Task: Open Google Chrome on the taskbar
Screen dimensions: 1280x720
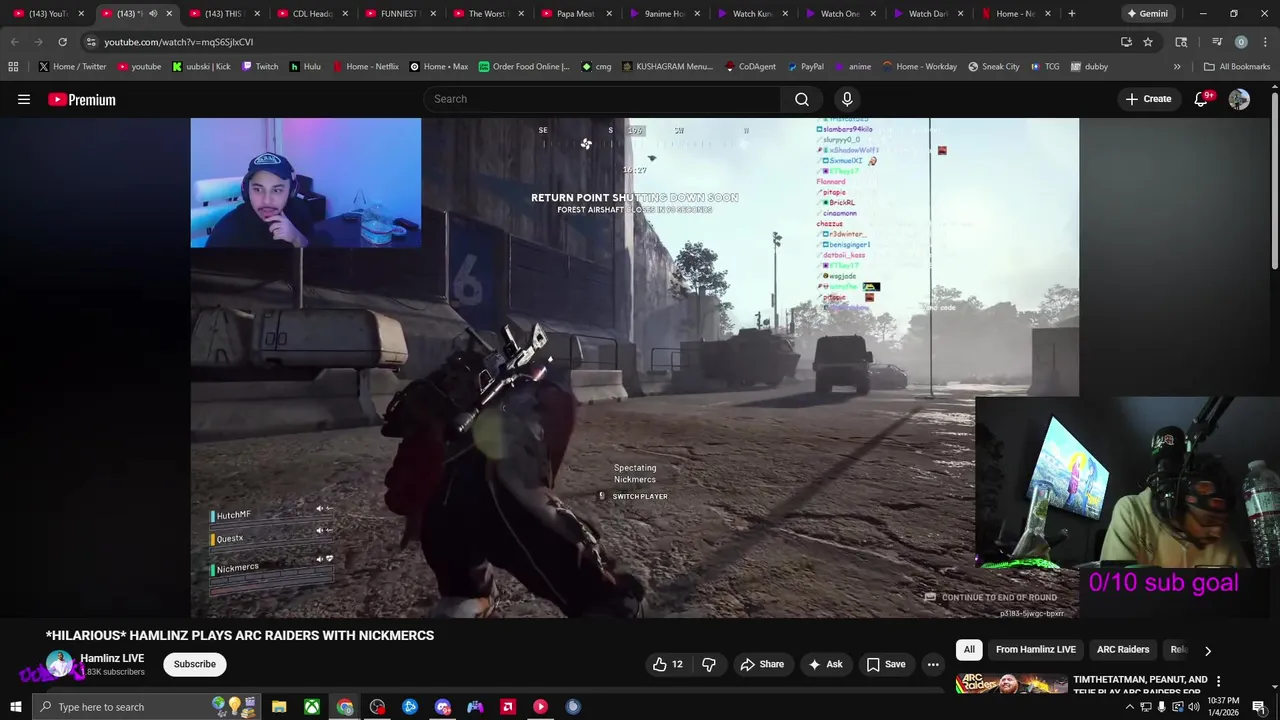Action: tap(345, 707)
